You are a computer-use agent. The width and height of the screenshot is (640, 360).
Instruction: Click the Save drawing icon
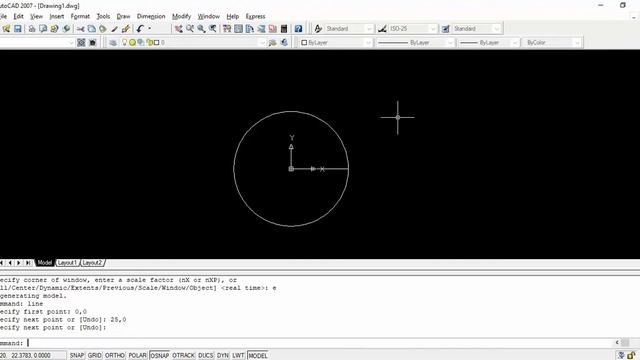point(18,29)
